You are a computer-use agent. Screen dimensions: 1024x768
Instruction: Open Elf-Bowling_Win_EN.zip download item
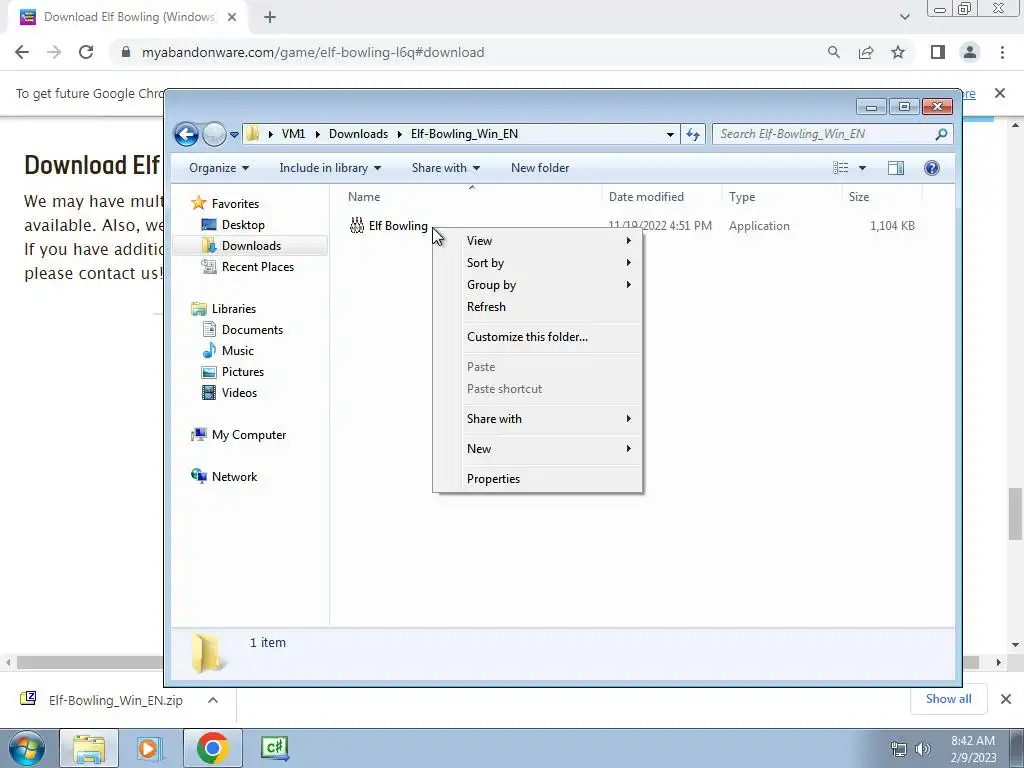pyautogui.click(x=101, y=700)
